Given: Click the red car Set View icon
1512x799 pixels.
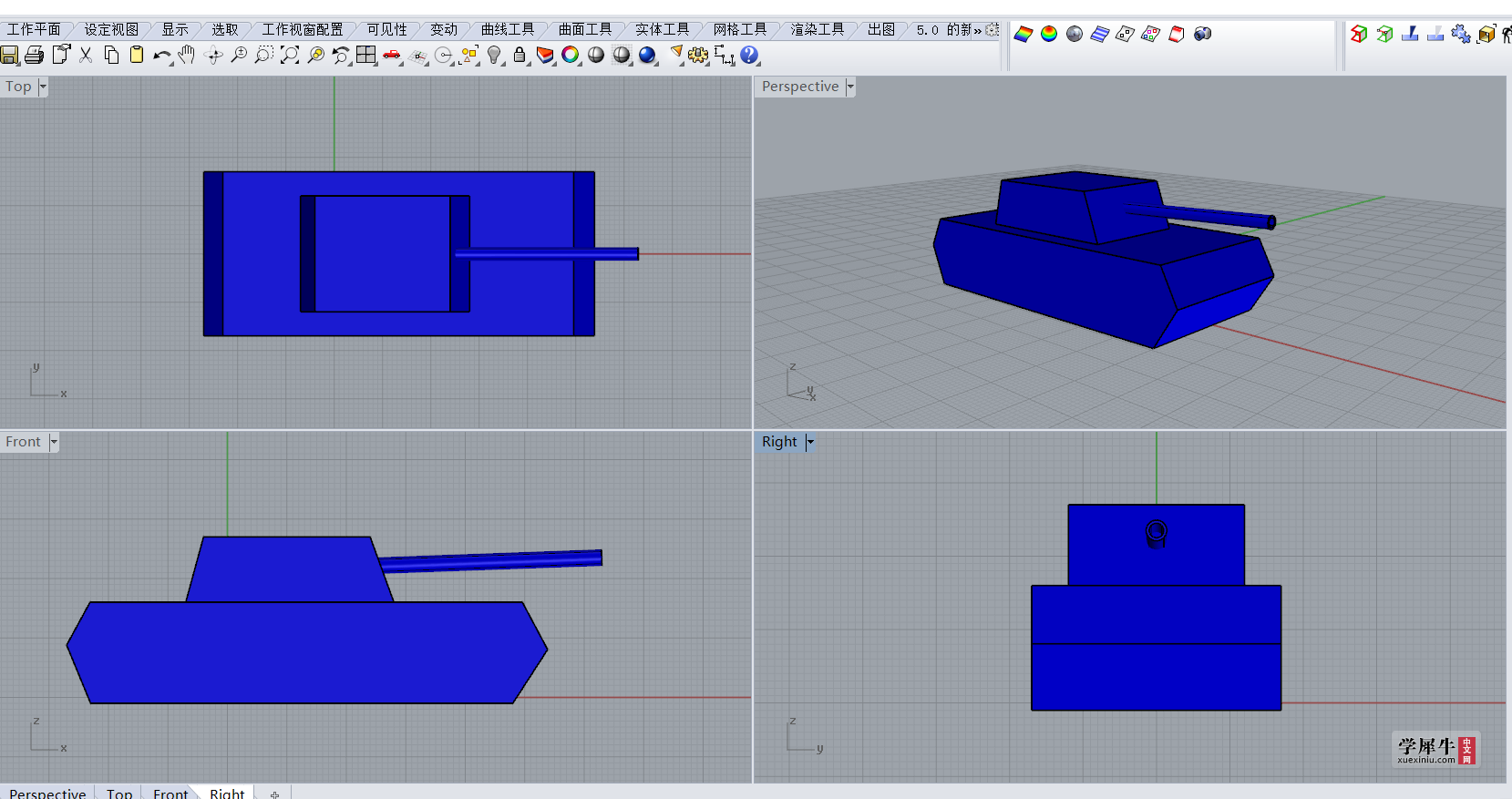Looking at the screenshot, I should pos(392,56).
